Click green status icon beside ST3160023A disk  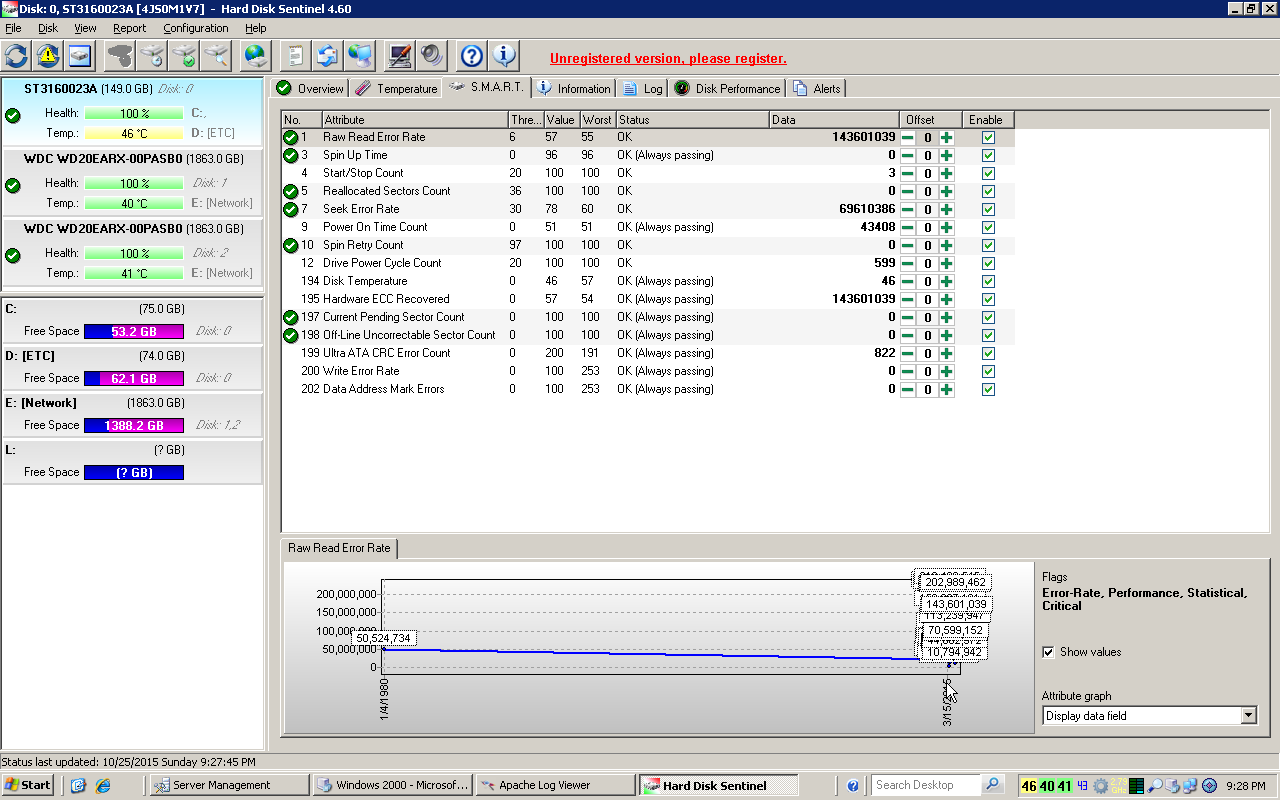tap(13, 116)
